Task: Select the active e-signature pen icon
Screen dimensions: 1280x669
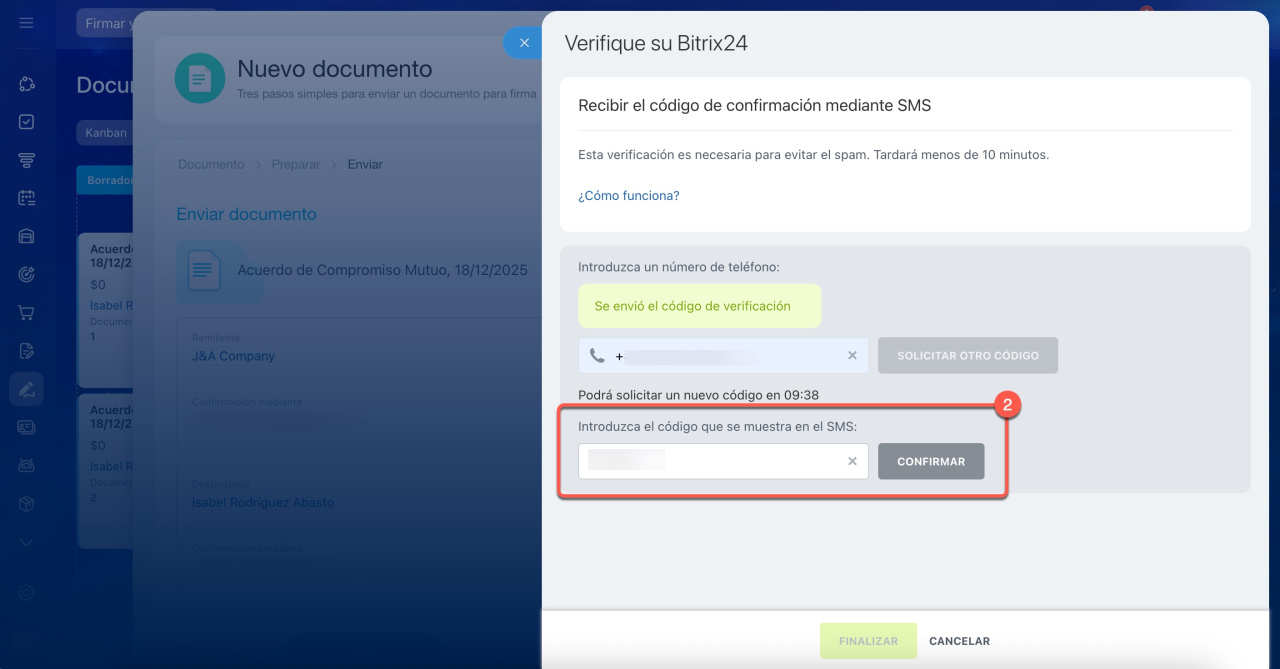Action: point(26,389)
